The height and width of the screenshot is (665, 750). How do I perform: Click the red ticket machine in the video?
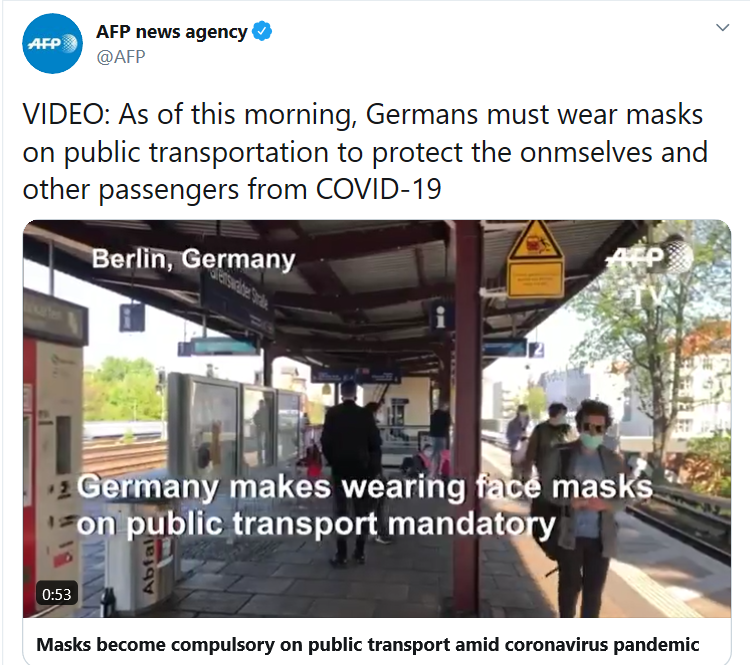pyautogui.click(x=54, y=452)
